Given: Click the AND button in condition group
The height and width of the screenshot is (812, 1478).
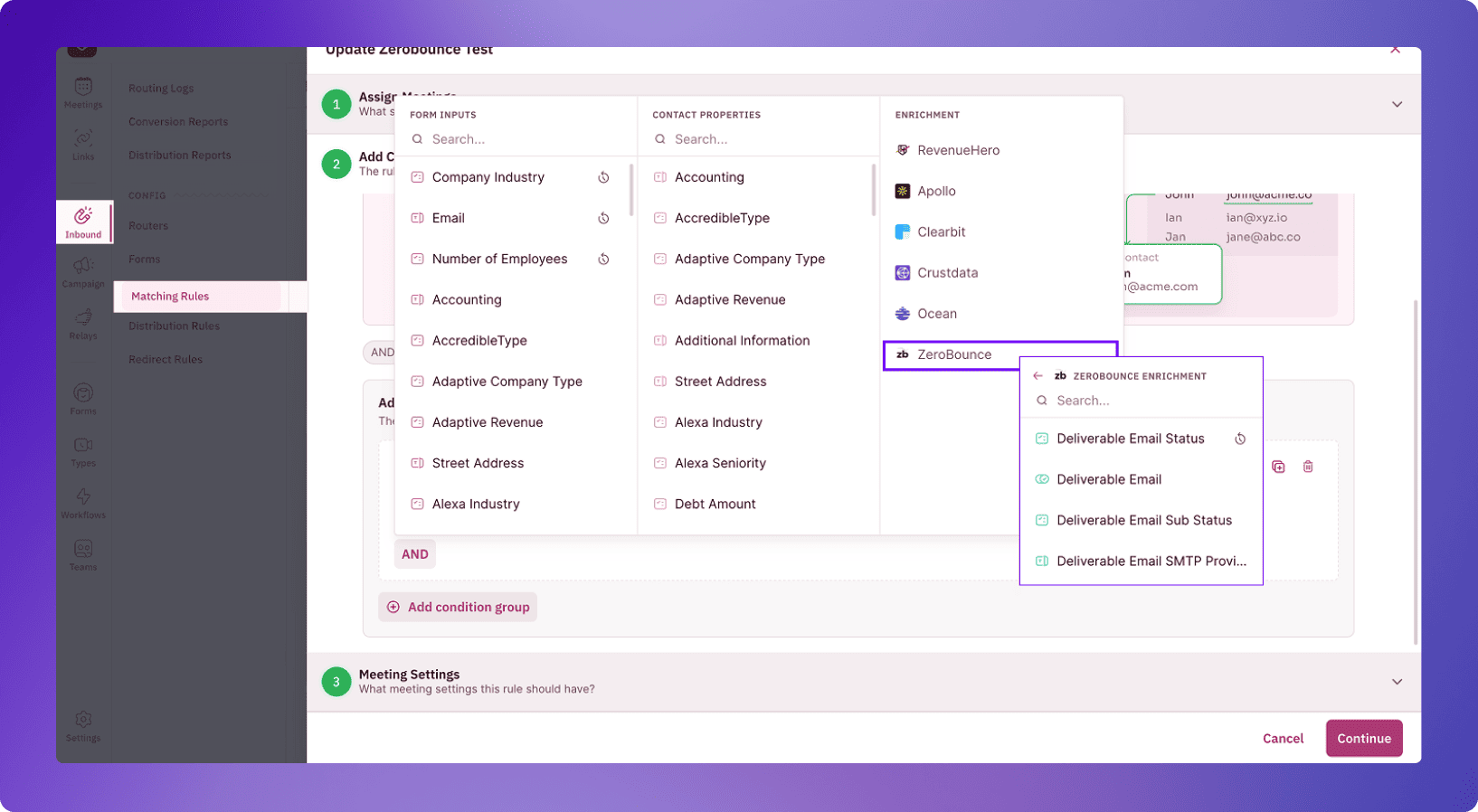Looking at the screenshot, I should tap(415, 554).
